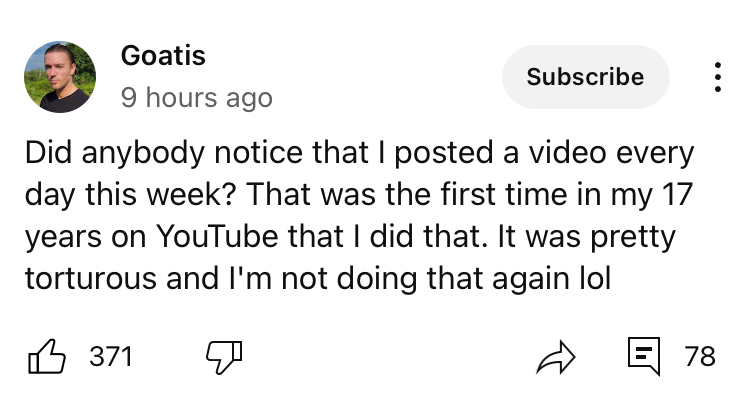
Task: Click the word "YouTube" in the post
Action: pos(210,239)
